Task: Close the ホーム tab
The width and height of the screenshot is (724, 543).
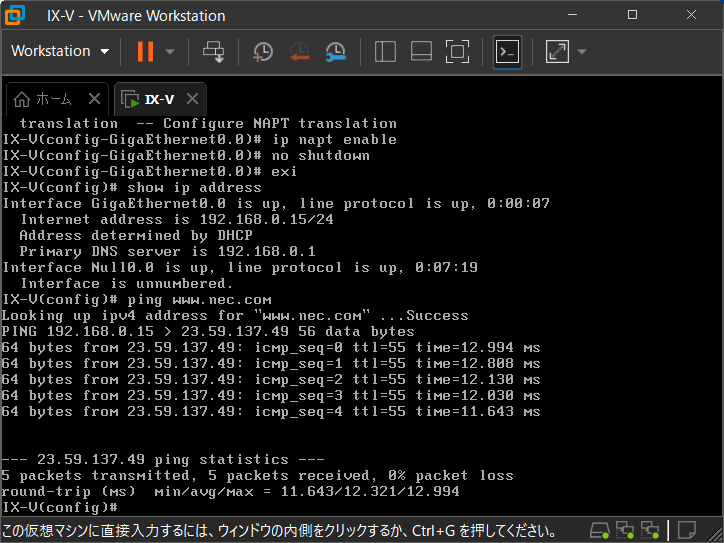Action: click(94, 98)
